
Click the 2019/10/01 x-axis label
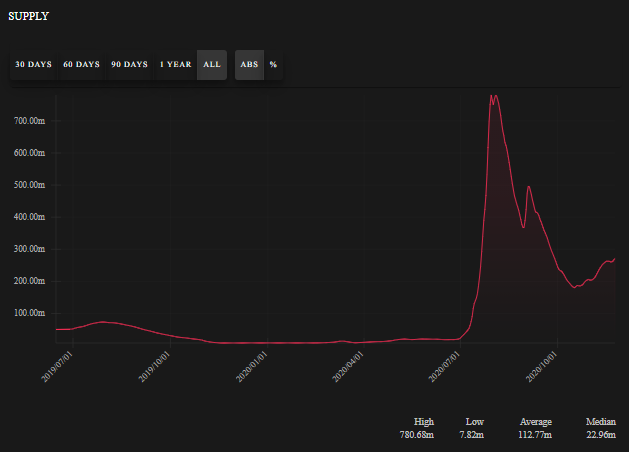coord(154,367)
